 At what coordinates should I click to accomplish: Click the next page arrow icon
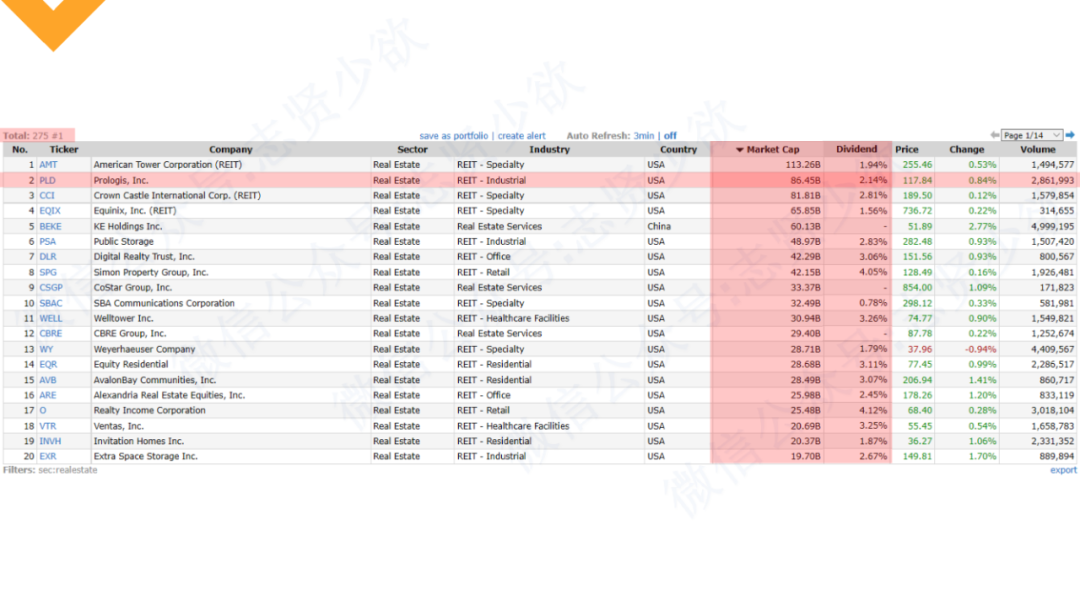point(1070,135)
